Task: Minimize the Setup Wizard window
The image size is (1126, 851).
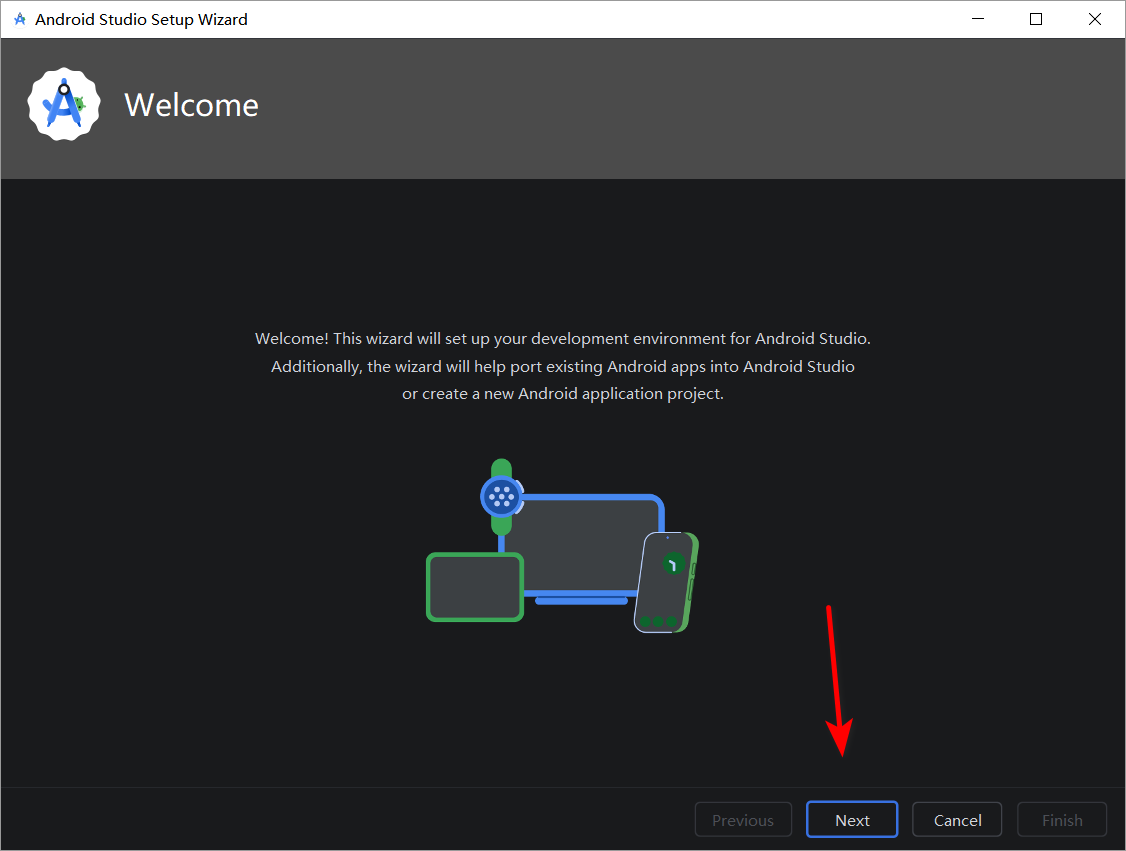Action: tap(977, 19)
